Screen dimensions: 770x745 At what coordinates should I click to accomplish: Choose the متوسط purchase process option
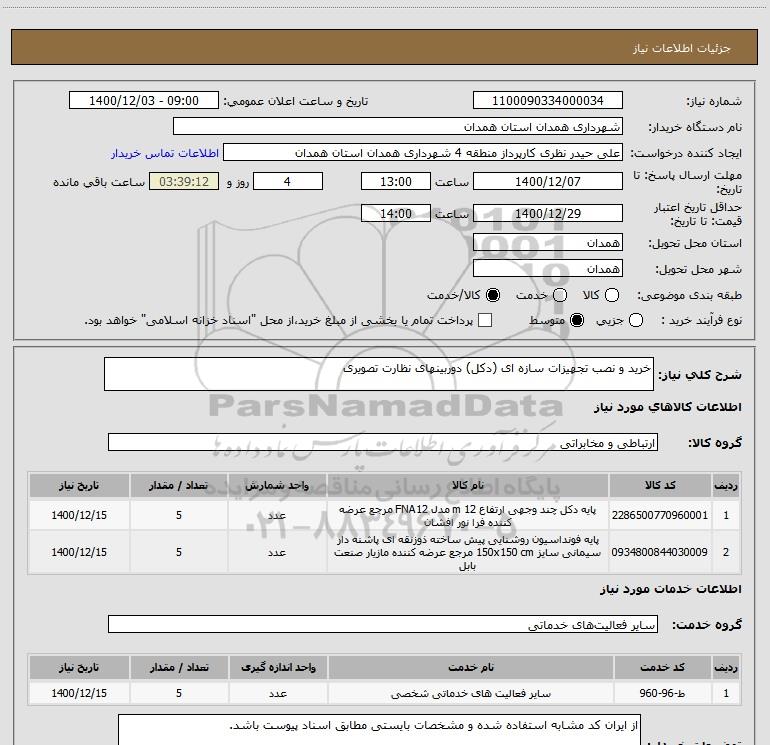coord(577,321)
